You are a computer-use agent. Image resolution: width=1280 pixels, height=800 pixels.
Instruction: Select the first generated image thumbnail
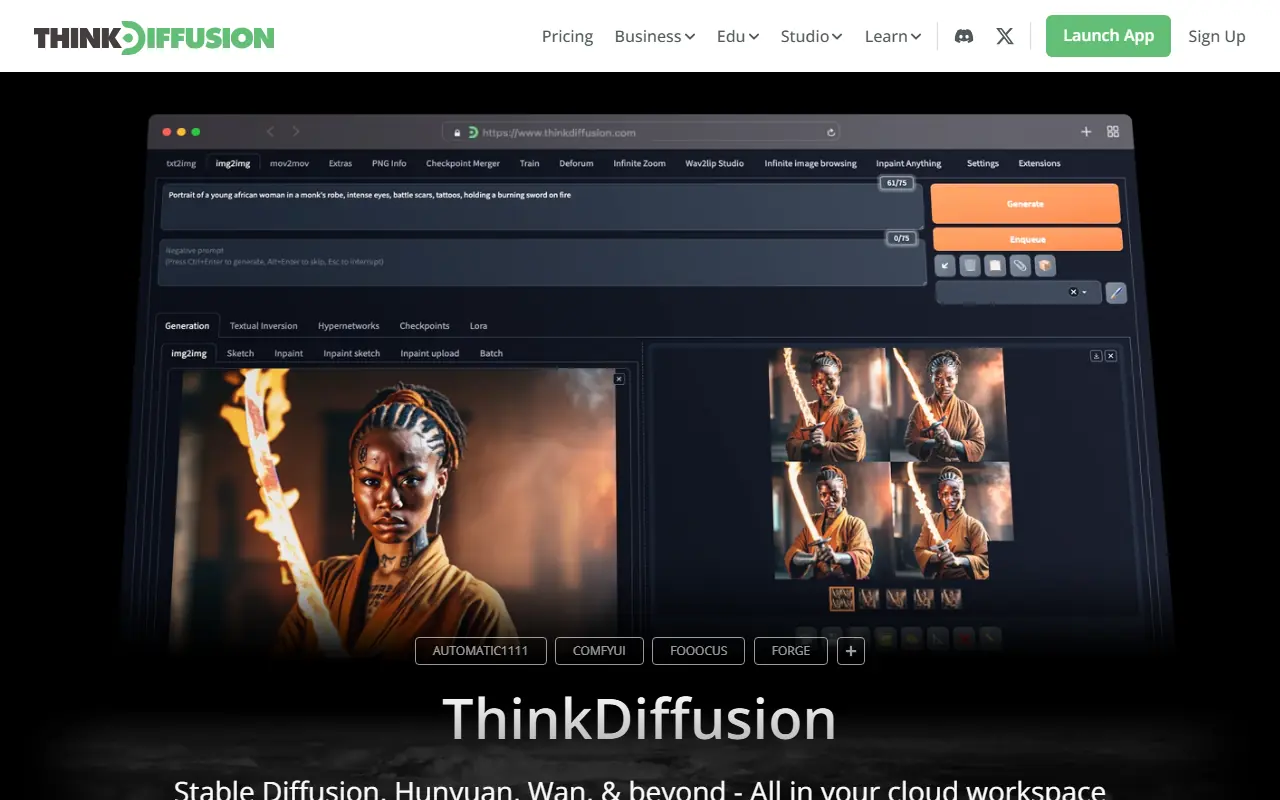point(843,599)
